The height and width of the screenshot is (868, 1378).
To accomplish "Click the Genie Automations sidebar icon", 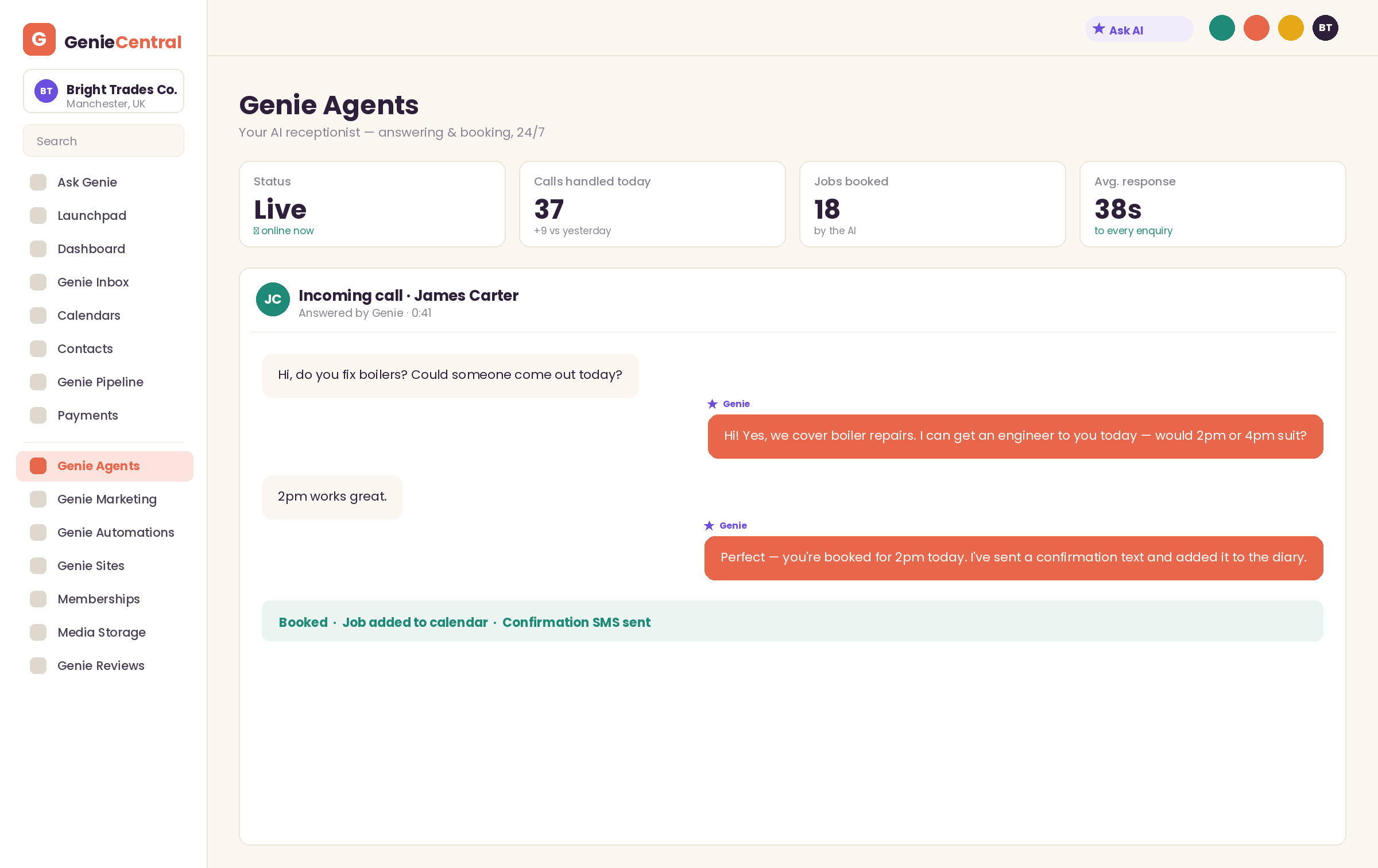I will [x=38, y=532].
